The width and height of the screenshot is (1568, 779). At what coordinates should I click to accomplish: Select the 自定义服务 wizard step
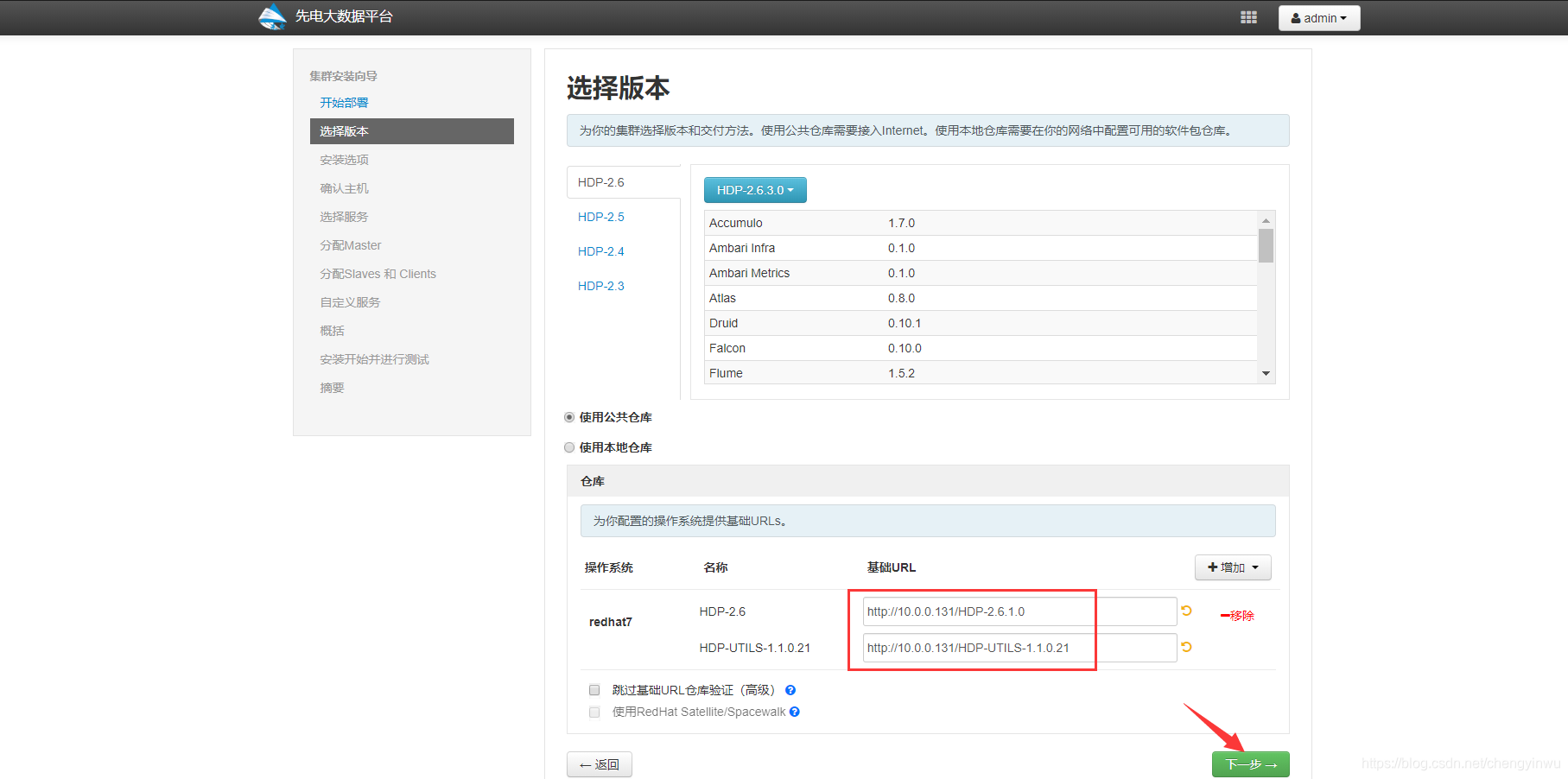(x=350, y=302)
